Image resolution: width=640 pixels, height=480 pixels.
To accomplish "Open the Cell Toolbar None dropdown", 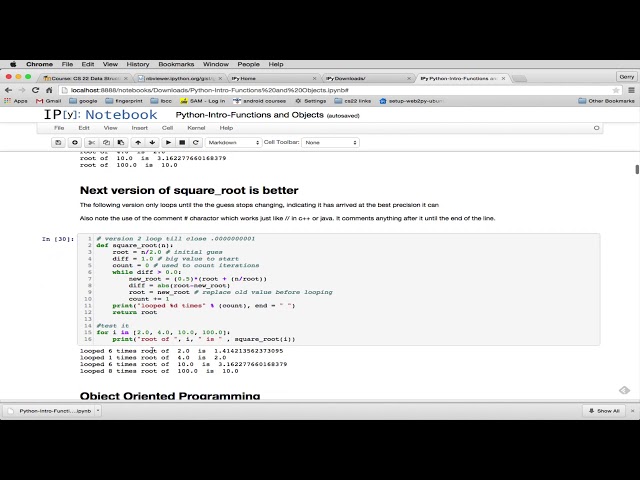I will coord(331,142).
